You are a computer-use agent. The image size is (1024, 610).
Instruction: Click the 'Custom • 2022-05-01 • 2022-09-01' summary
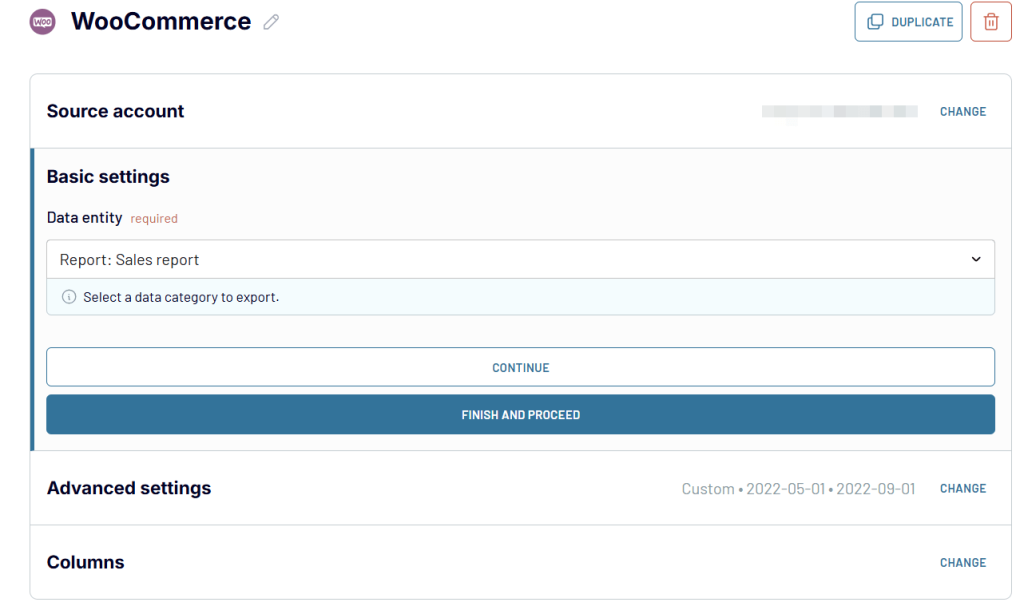pos(798,489)
